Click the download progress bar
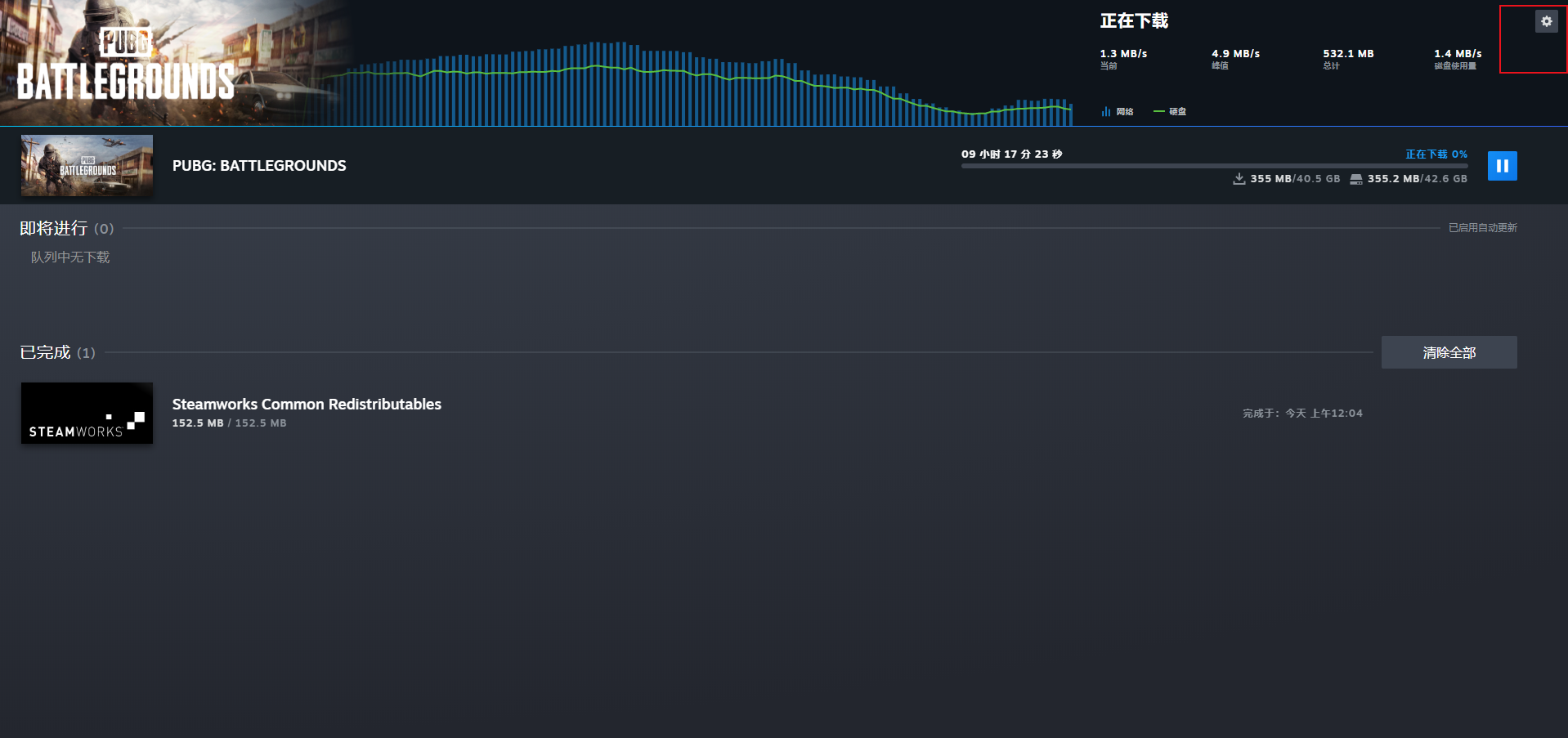The height and width of the screenshot is (738, 1568). [x=1214, y=166]
